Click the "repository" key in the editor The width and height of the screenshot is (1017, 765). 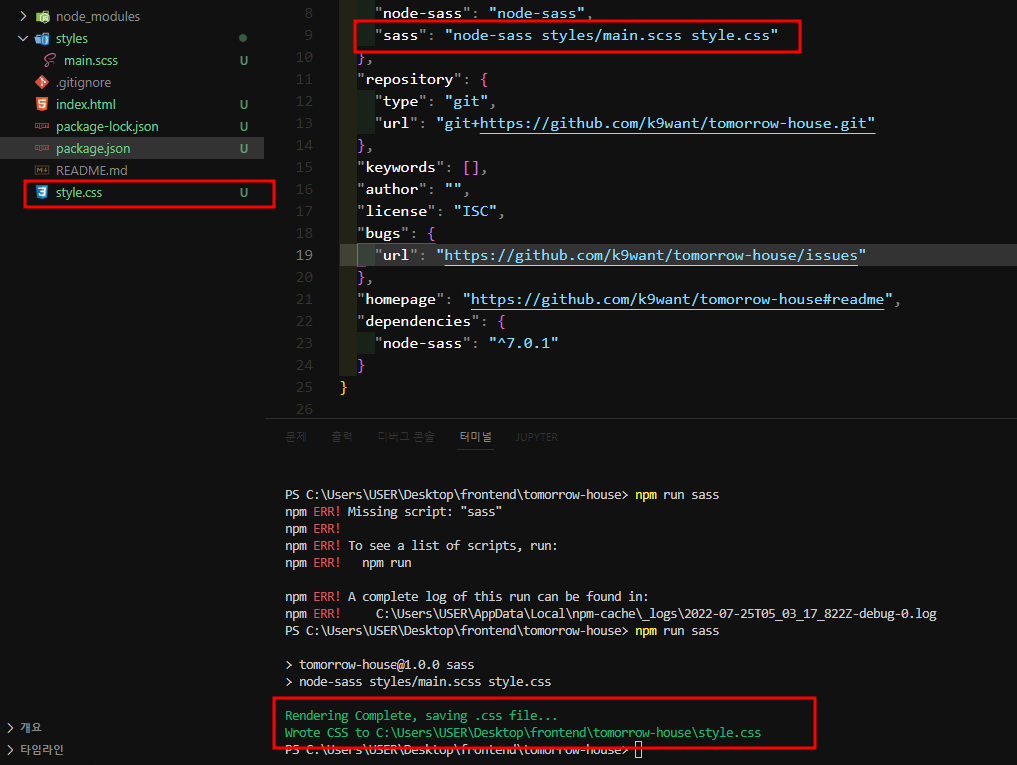click(409, 79)
